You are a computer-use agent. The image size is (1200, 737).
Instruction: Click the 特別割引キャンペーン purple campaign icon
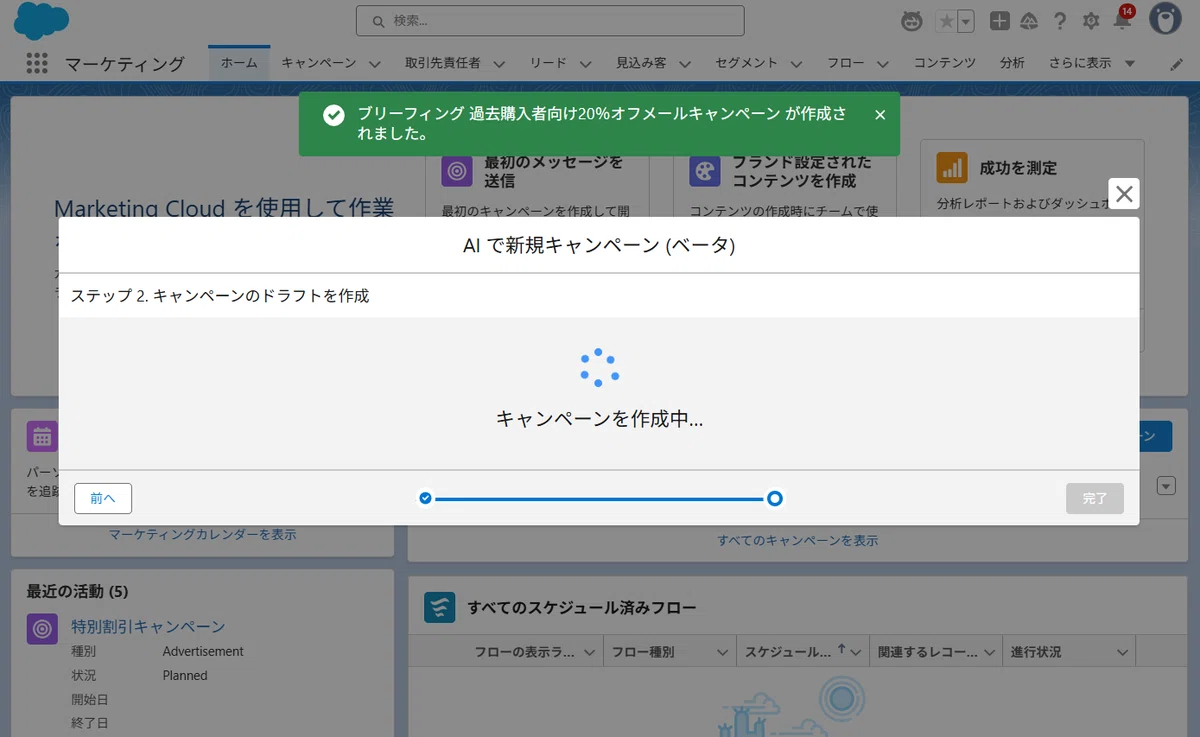tap(42, 629)
